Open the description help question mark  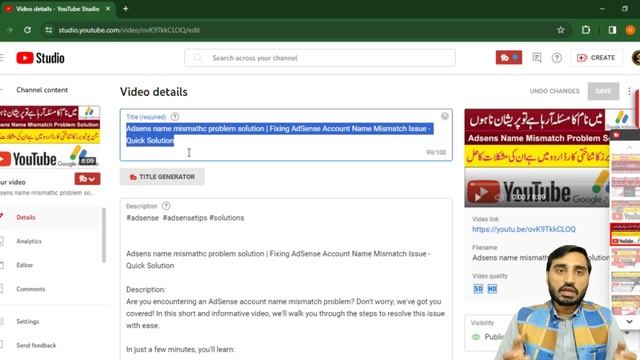click(166, 206)
